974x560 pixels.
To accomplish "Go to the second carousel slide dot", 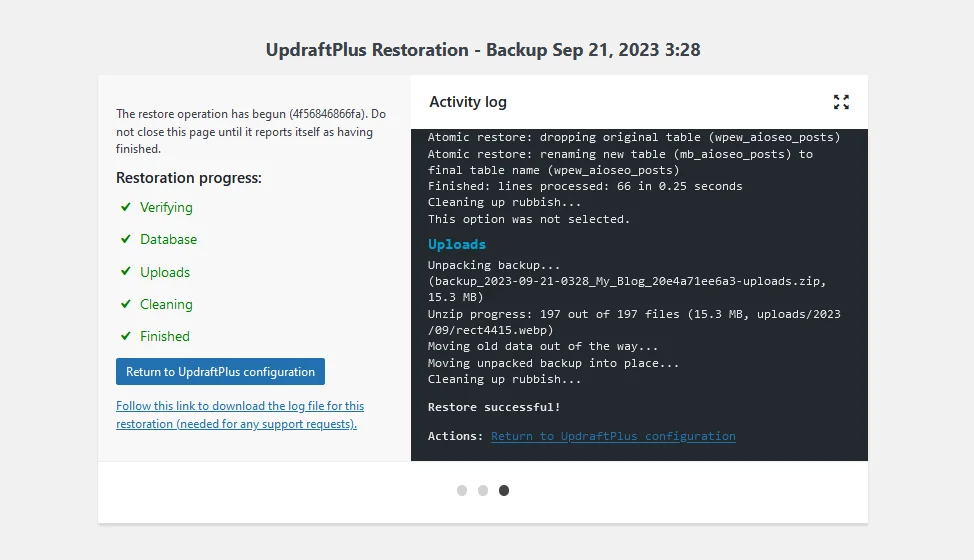I will [483, 490].
